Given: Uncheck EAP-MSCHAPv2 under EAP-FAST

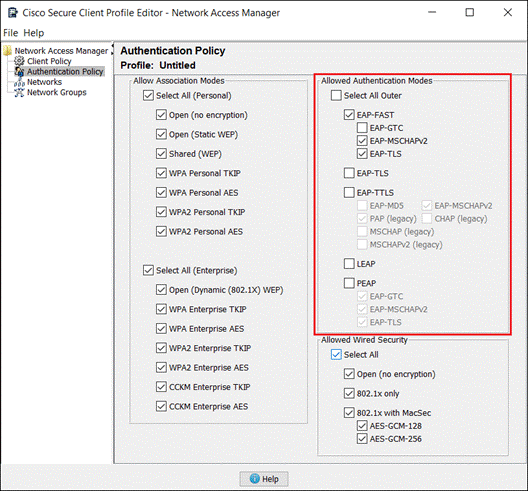Looking at the screenshot, I should [x=362, y=141].
